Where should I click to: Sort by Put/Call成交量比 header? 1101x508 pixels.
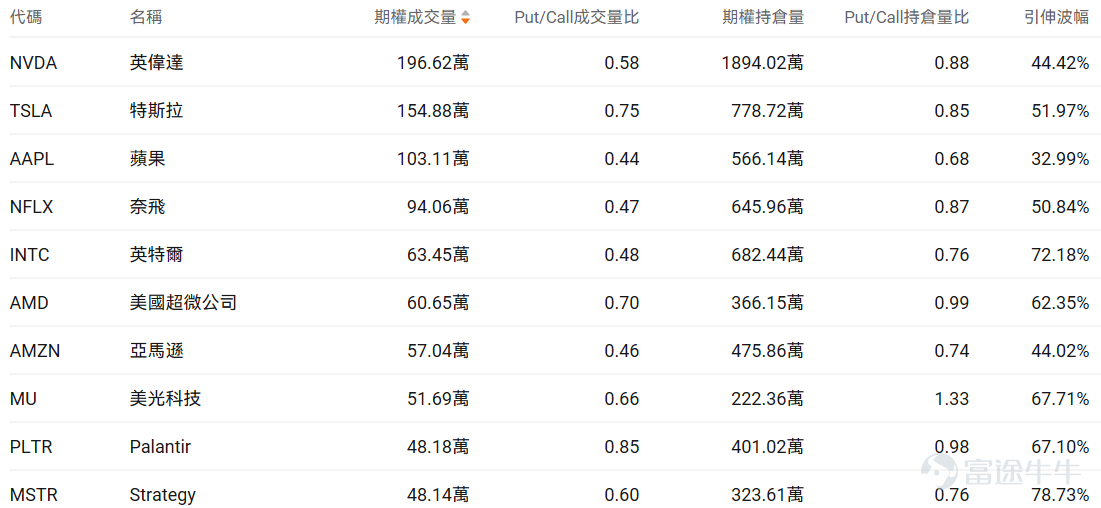576,18
